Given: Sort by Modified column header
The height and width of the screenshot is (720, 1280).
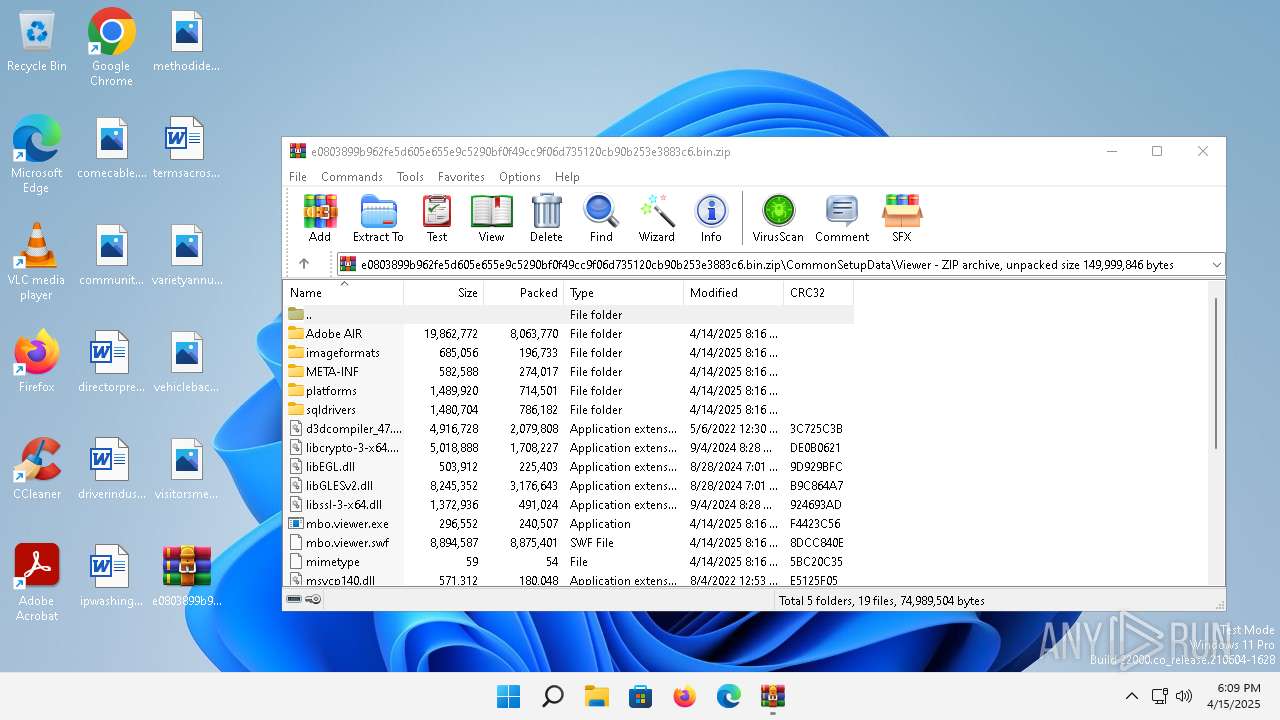Looking at the screenshot, I should (x=734, y=293).
